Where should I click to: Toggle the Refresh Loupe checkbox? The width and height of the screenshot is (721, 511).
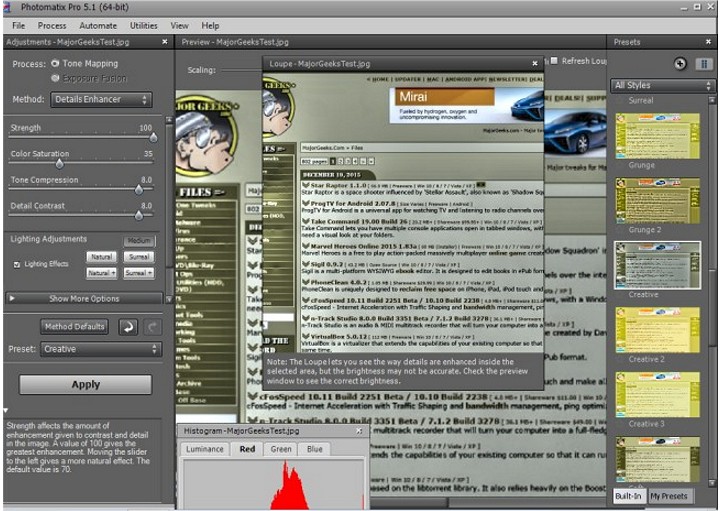tap(554, 61)
